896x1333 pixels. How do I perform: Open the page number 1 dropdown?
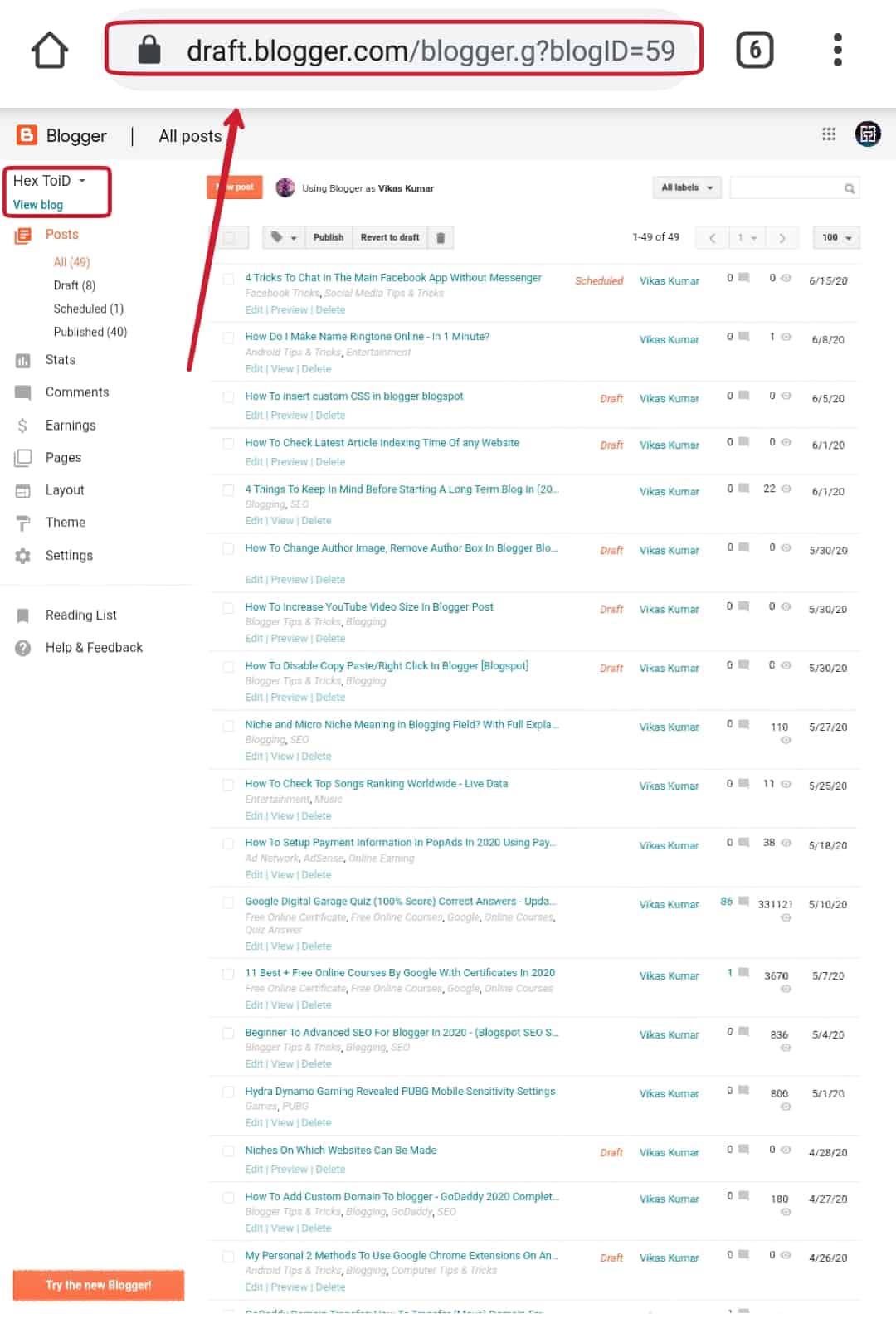click(x=747, y=237)
